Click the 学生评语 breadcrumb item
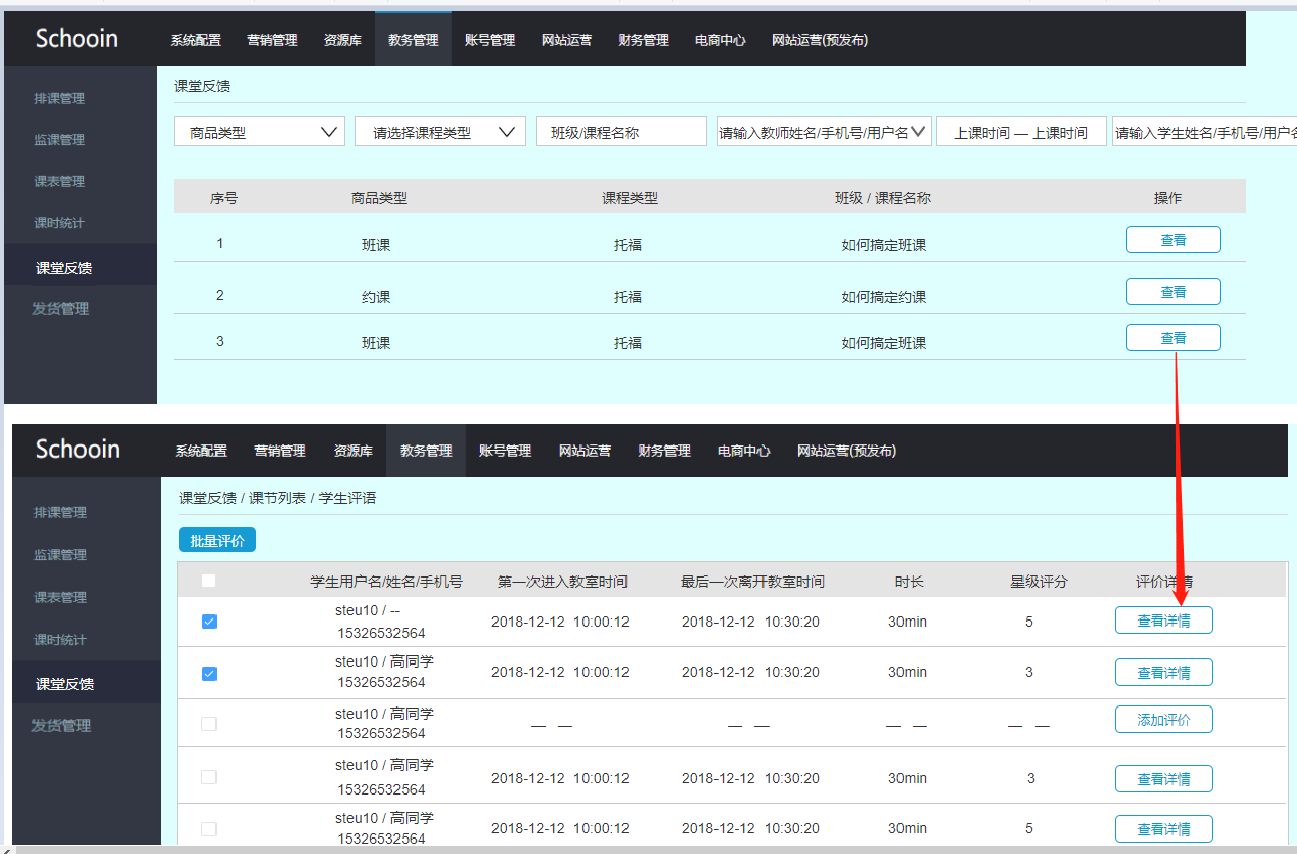The image size is (1297, 854). 347,498
